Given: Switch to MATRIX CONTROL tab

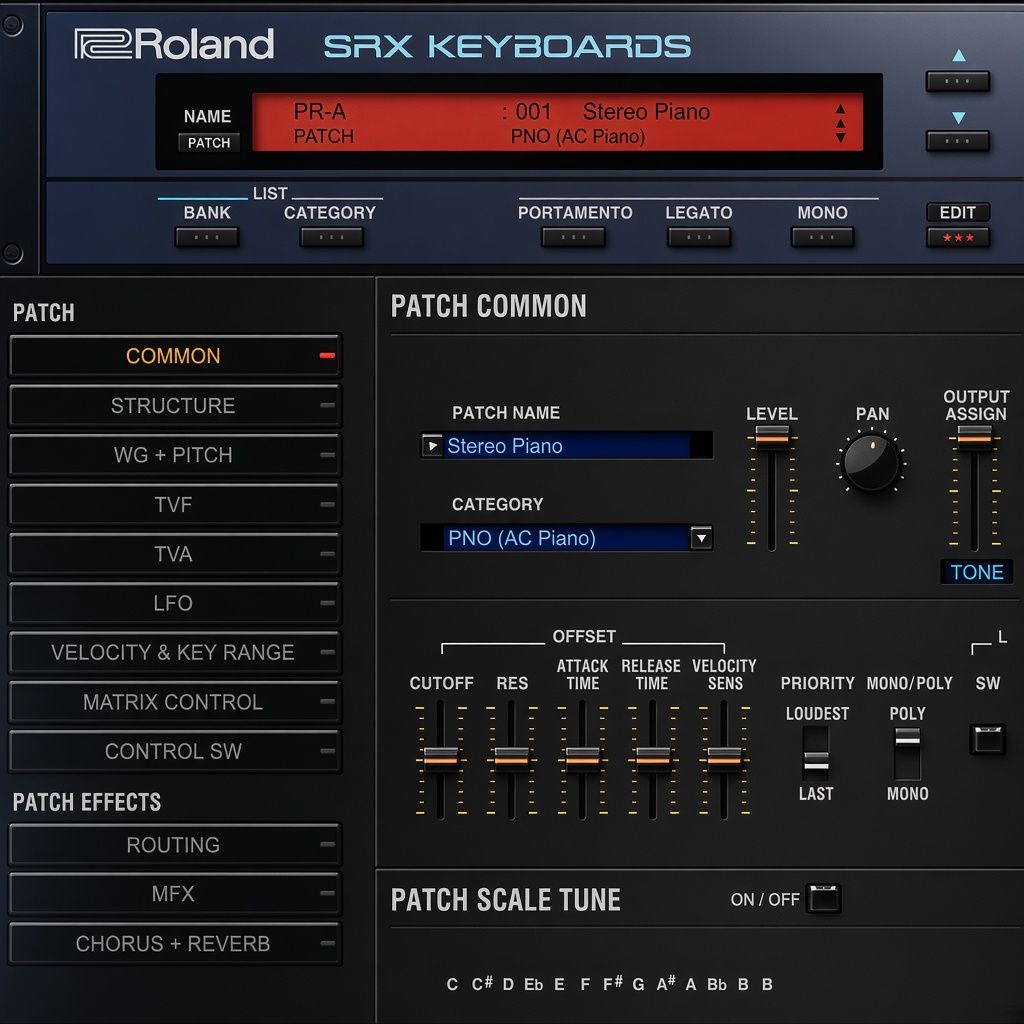Looking at the screenshot, I should tap(174, 701).
